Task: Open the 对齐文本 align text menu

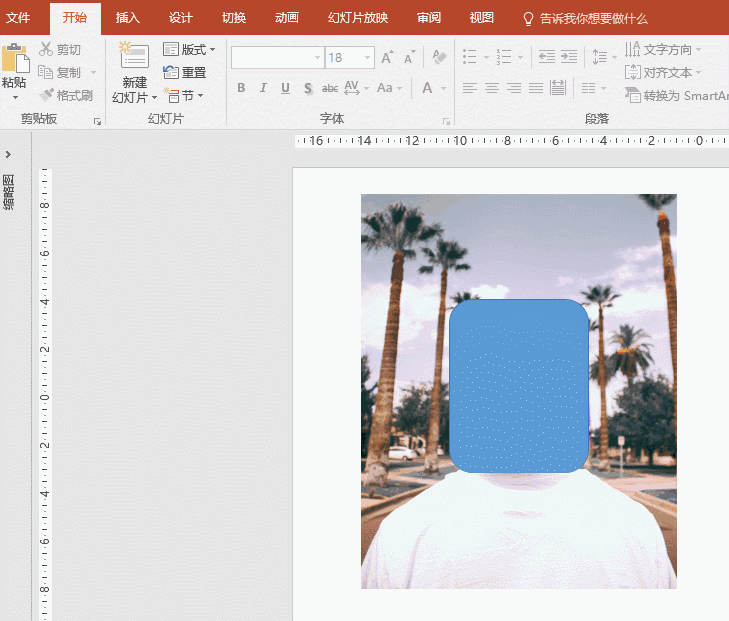Action: point(663,73)
